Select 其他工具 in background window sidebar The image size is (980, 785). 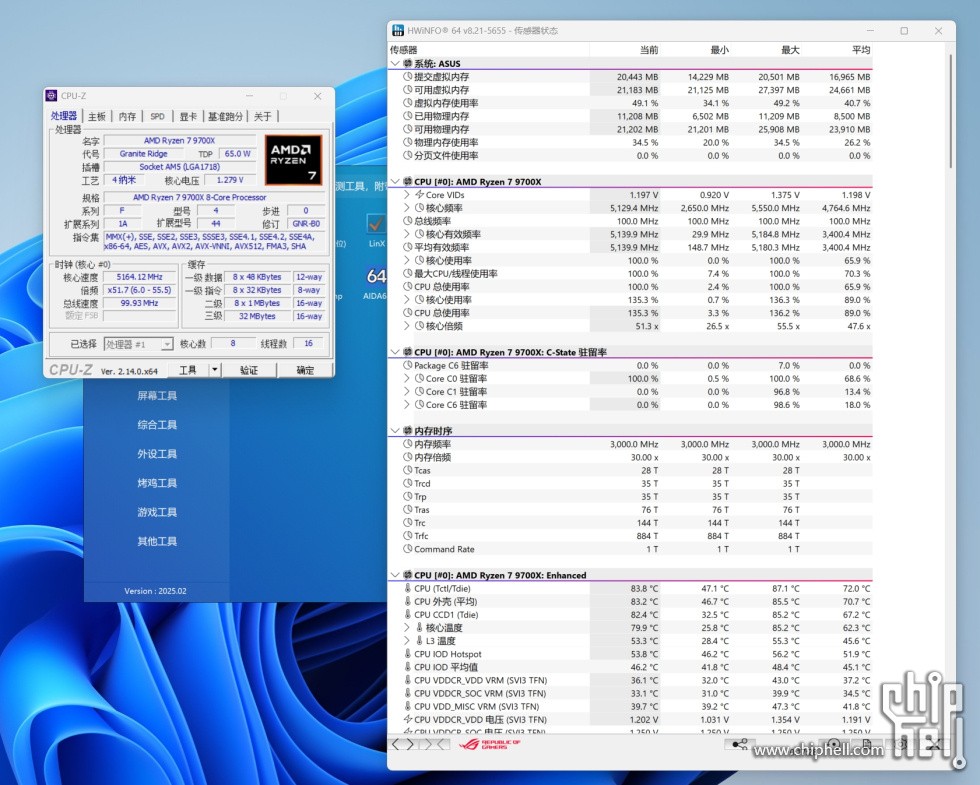coord(157,541)
